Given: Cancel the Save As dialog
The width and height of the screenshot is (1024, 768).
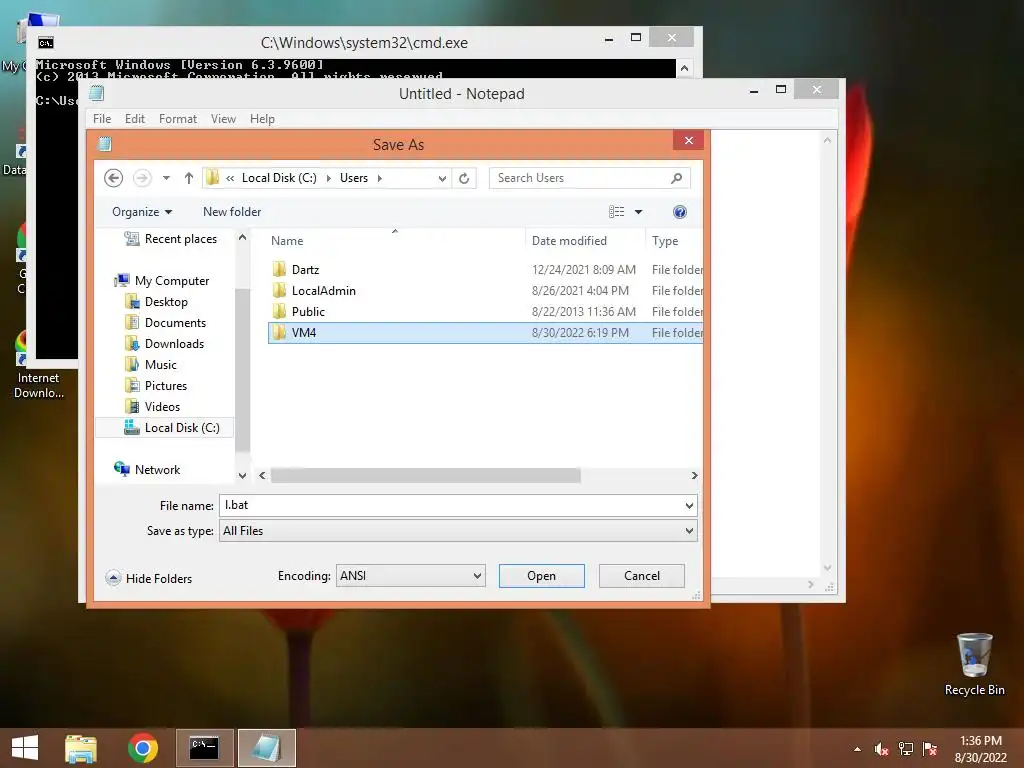Looking at the screenshot, I should pyautogui.click(x=641, y=575).
